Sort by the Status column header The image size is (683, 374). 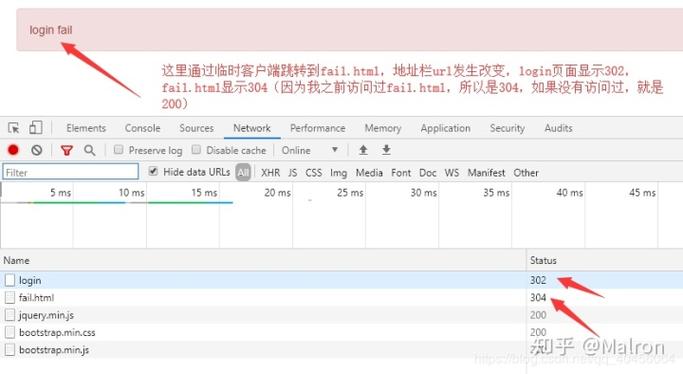(x=605, y=260)
